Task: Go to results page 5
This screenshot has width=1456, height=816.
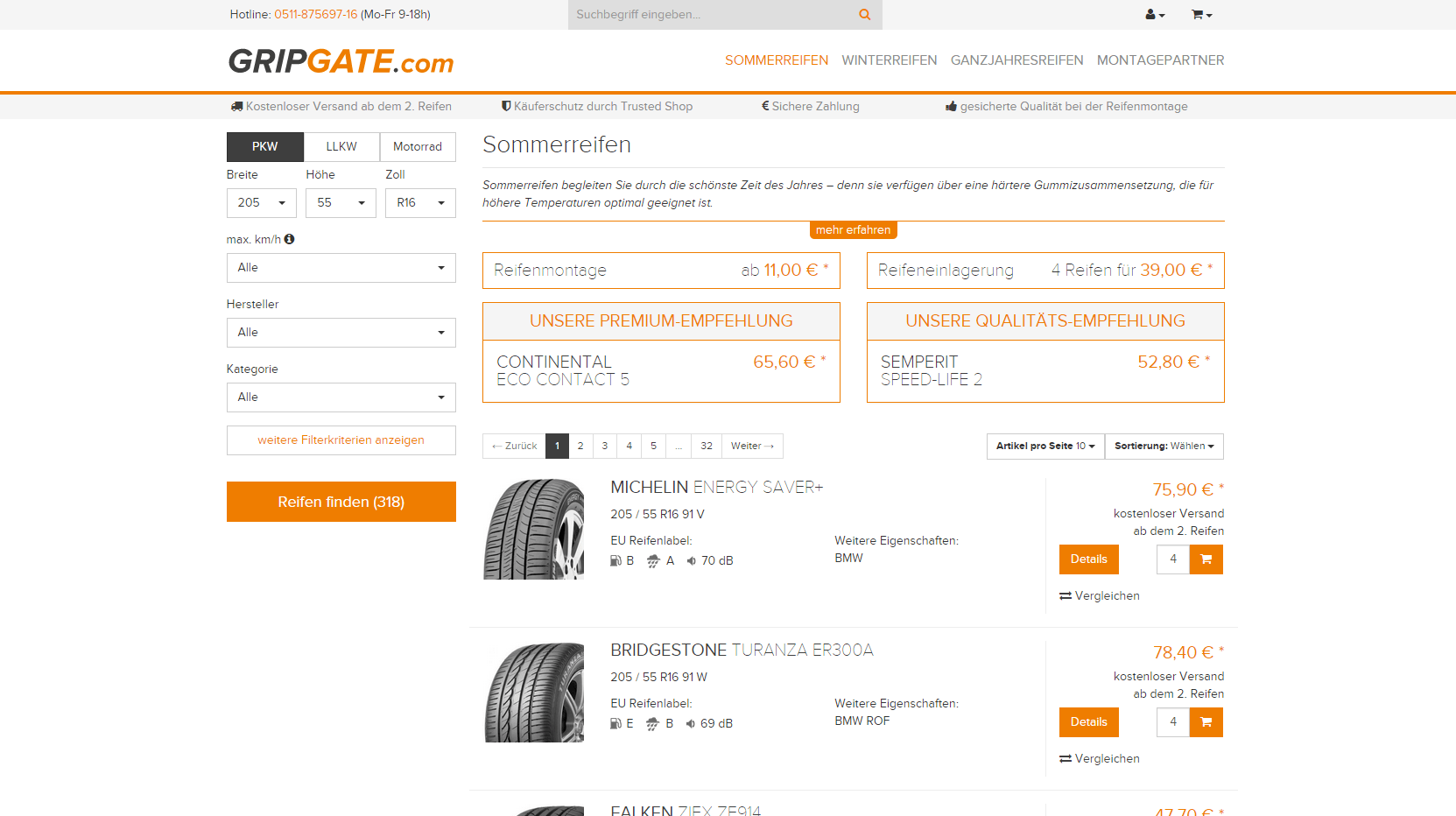Action: [x=654, y=447]
